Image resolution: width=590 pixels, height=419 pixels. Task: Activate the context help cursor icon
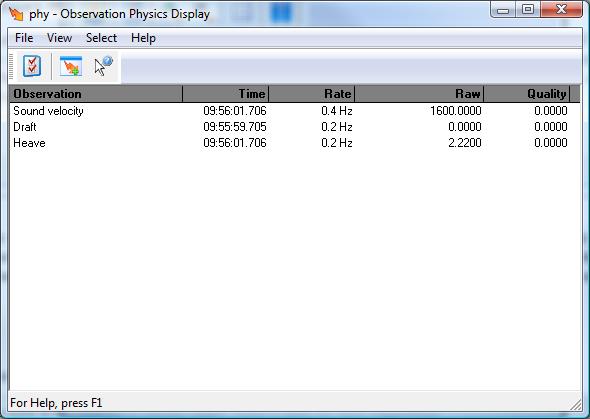click(x=103, y=67)
